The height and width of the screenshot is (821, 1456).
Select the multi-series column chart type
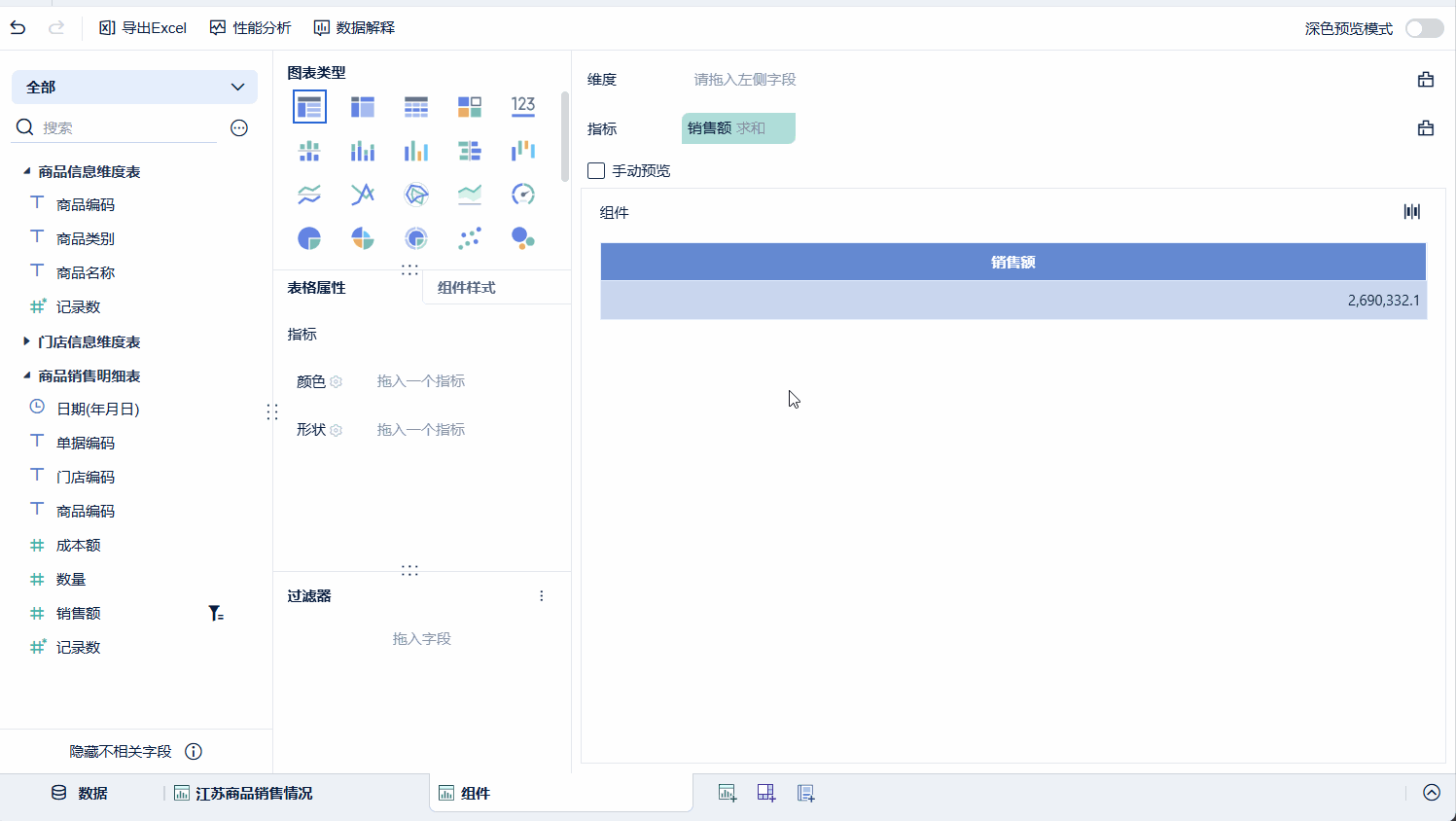(x=416, y=151)
